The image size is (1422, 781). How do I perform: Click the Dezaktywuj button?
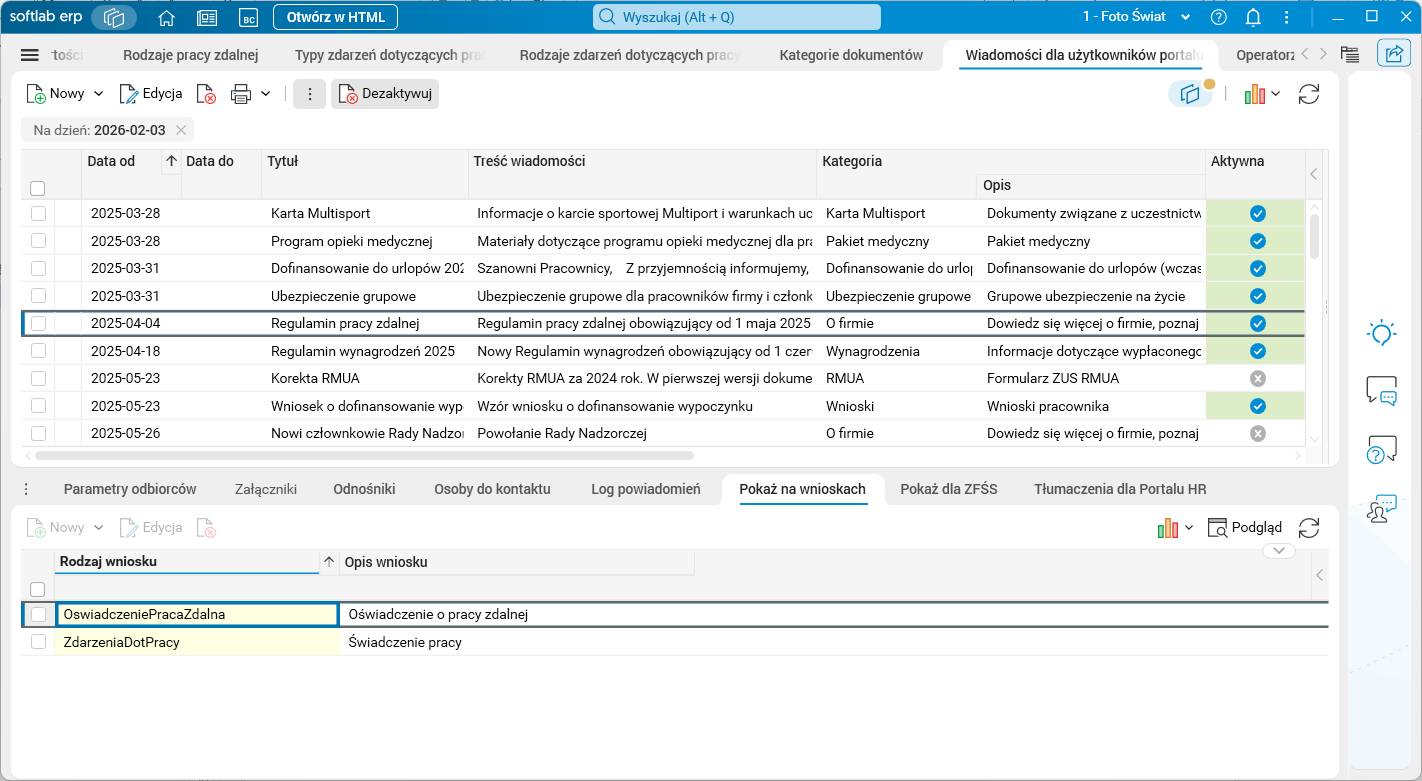click(385, 94)
